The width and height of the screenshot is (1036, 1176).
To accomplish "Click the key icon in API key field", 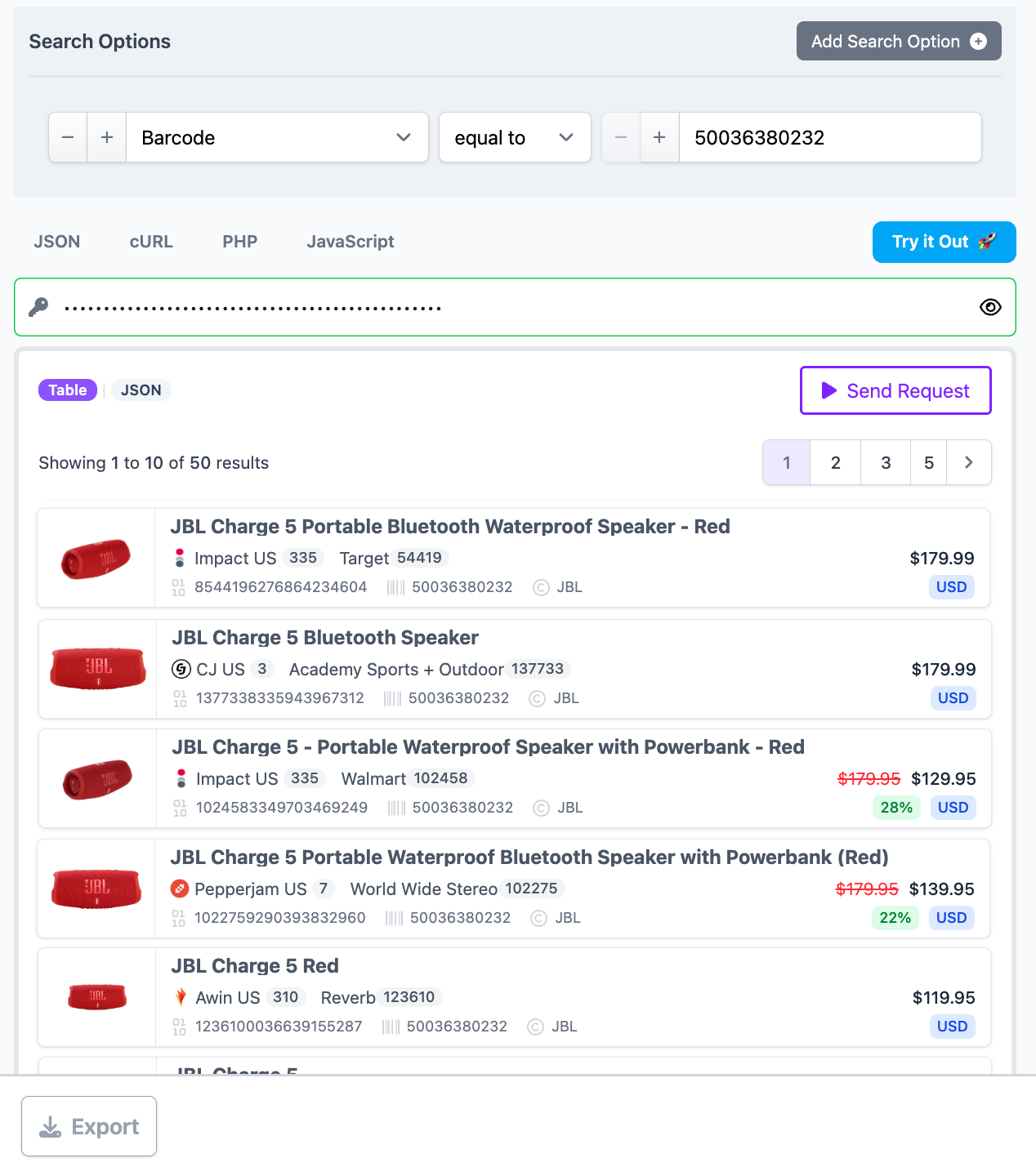I will point(38,307).
